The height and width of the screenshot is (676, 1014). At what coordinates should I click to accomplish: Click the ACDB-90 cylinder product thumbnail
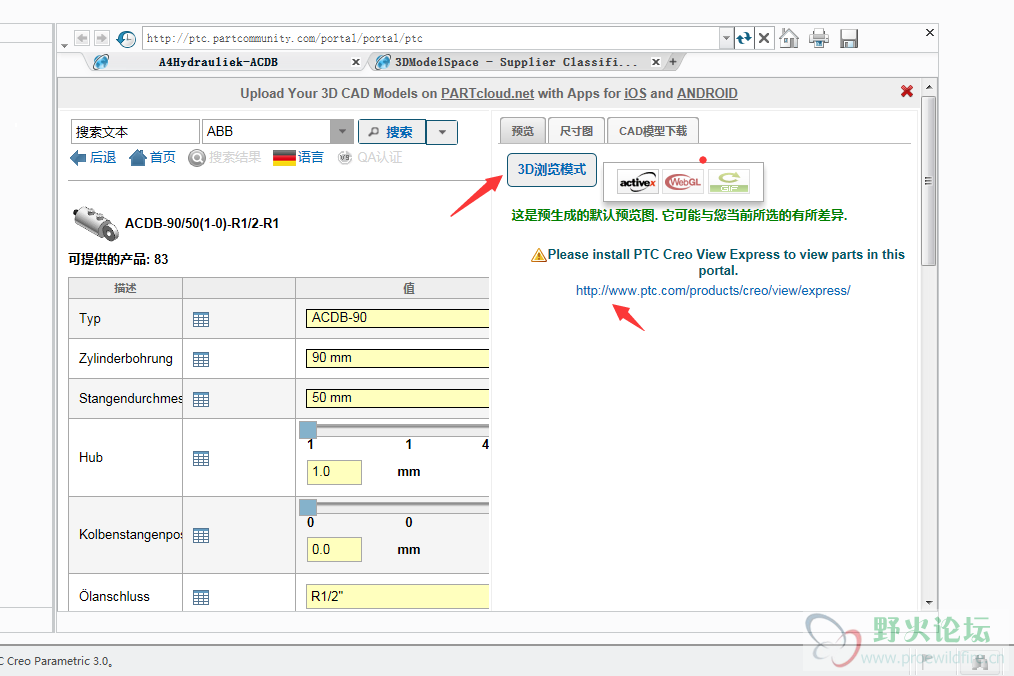coord(95,223)
